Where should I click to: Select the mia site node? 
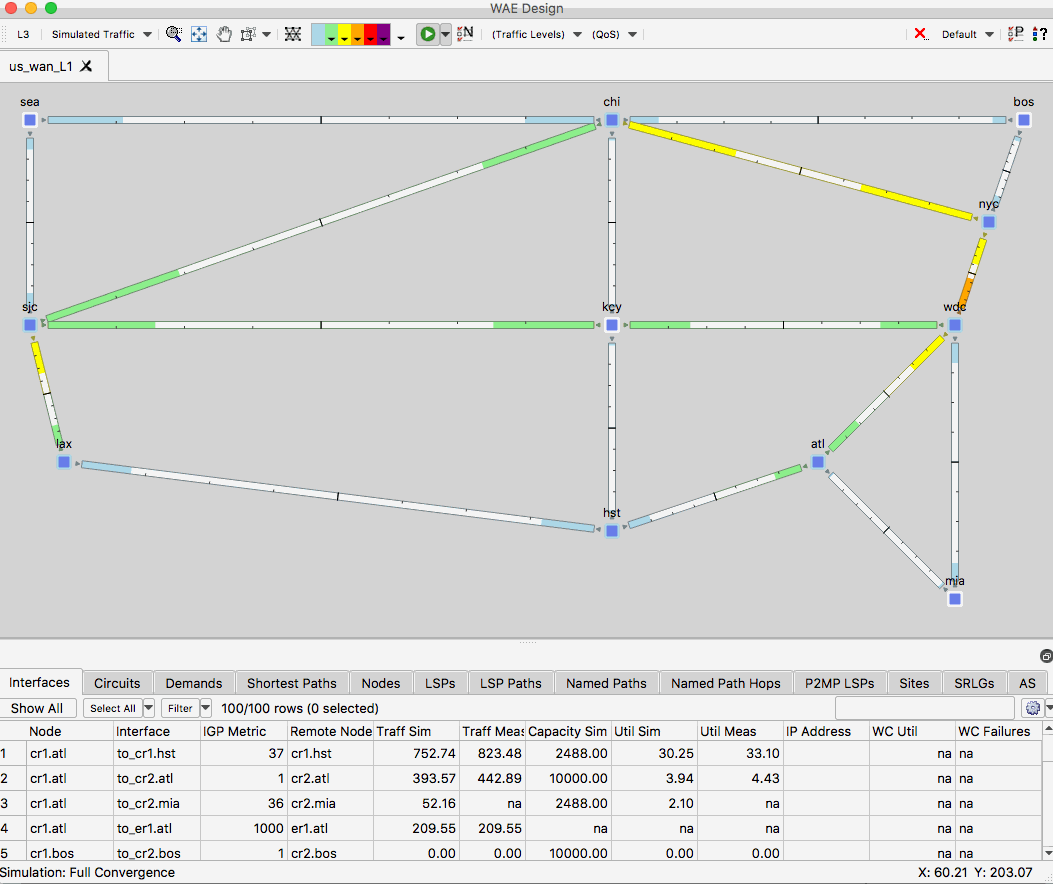[954, 599]
